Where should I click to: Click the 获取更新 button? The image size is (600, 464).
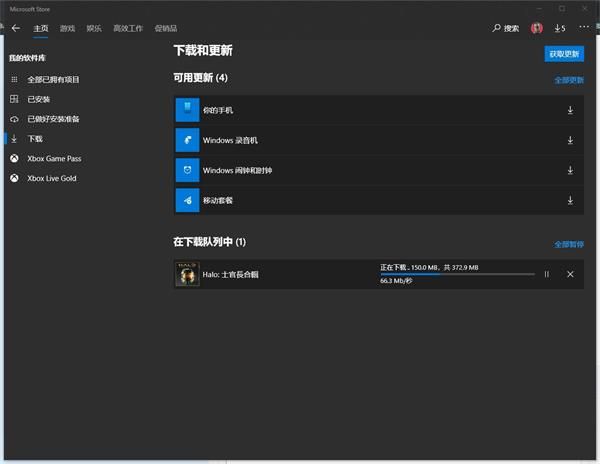(564, 54)
